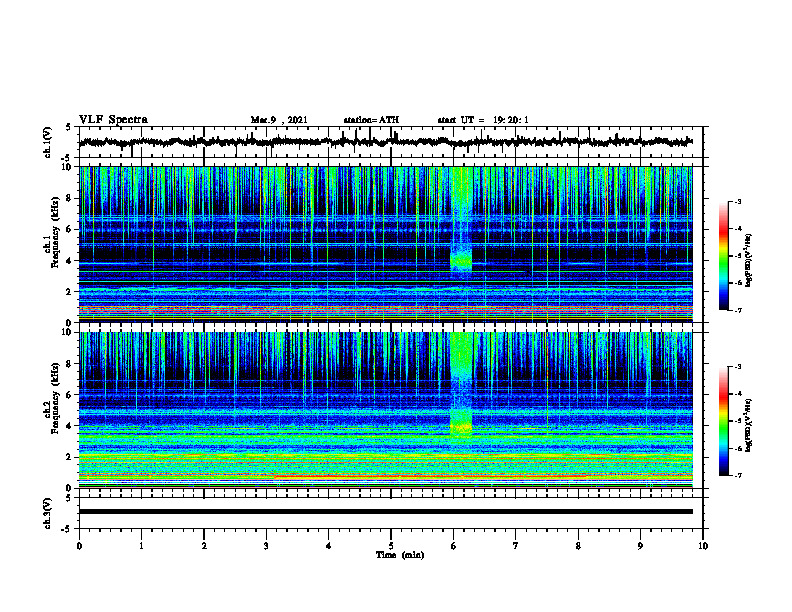Click the "8" kHz tick on ch.1 frequency axis
The height and width of the screenshot is (612, 792).
(70, 198)
